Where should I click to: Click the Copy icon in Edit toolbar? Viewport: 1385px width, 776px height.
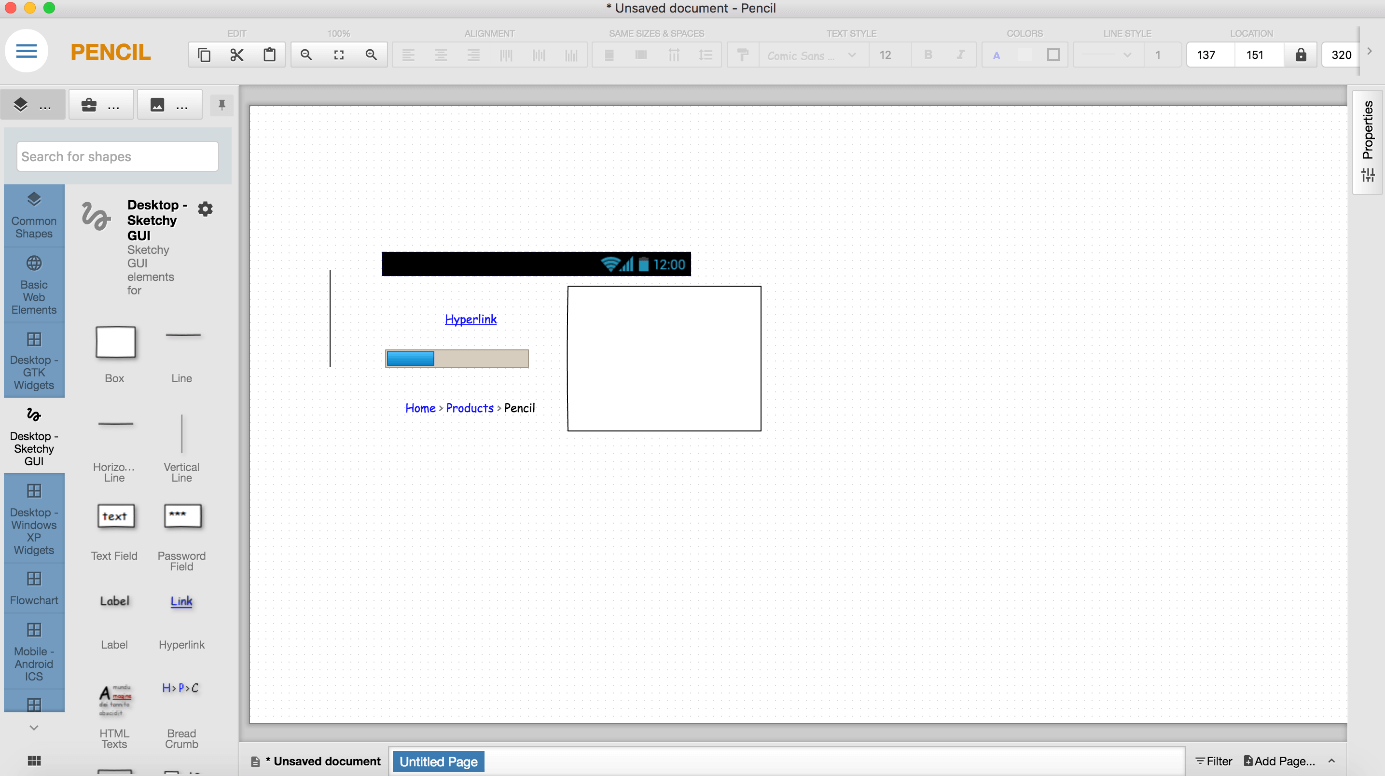coord(204,55)
